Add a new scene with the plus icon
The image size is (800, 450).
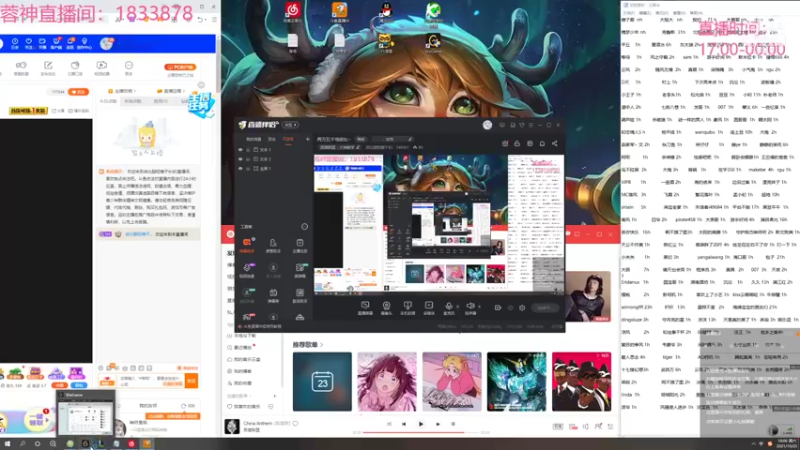tap(308, 139)
